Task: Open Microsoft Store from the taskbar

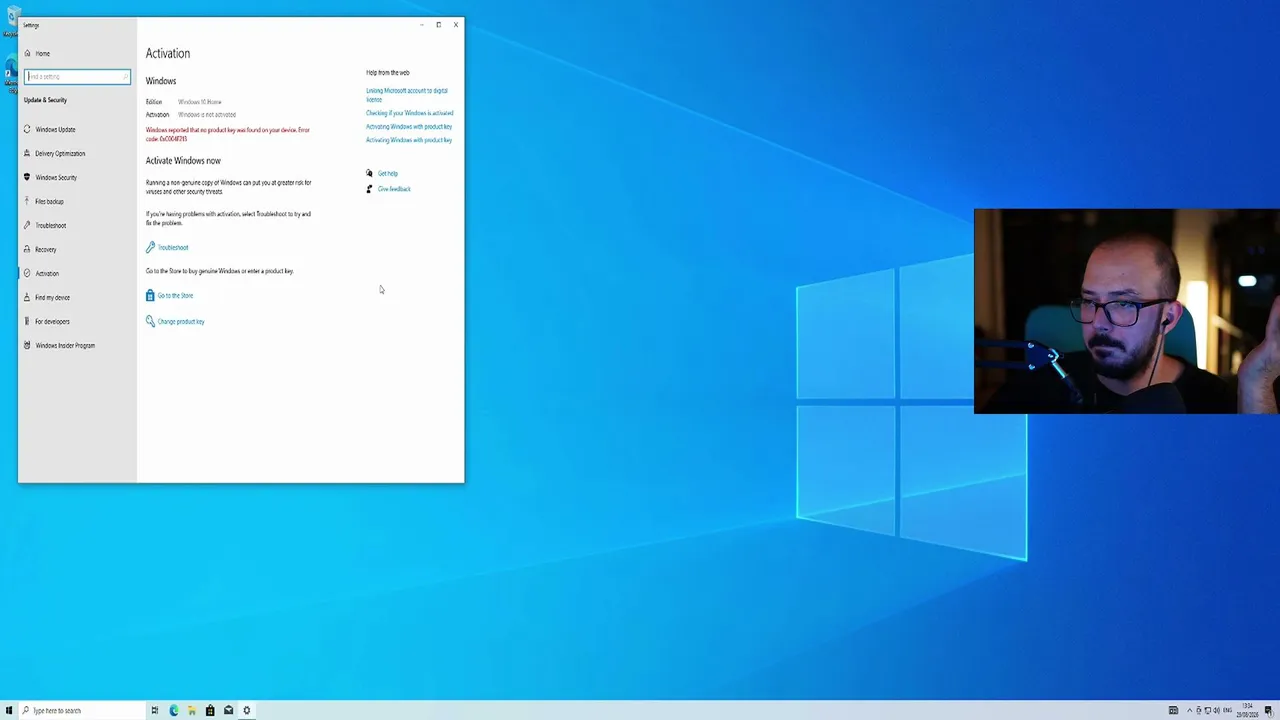Action: [x=210, y=710]
